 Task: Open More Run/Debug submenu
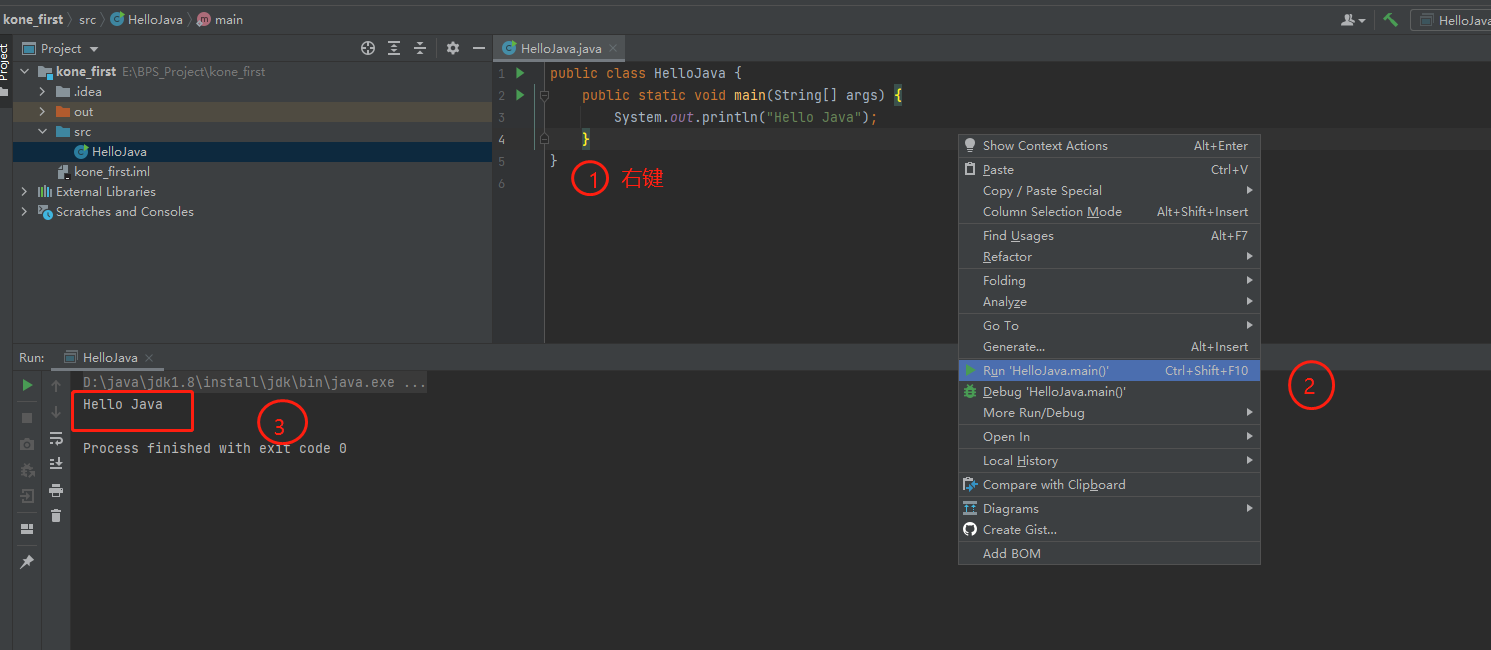[1109, 413]
